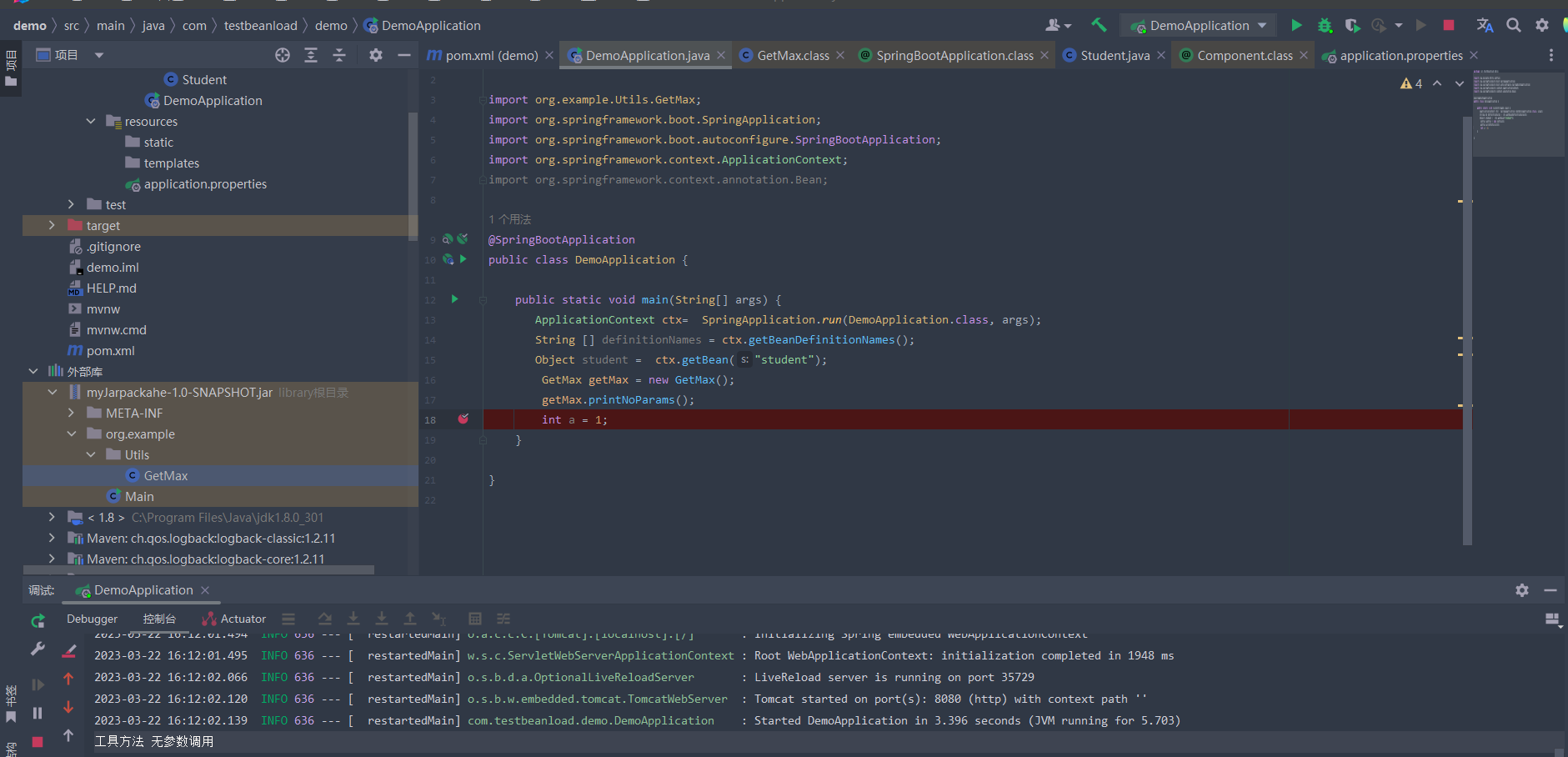Viewport: 1568px width, 757px height.
Task: Click the testbeanload breadcrumb in the navigation bar
Action: click(260, 26)
